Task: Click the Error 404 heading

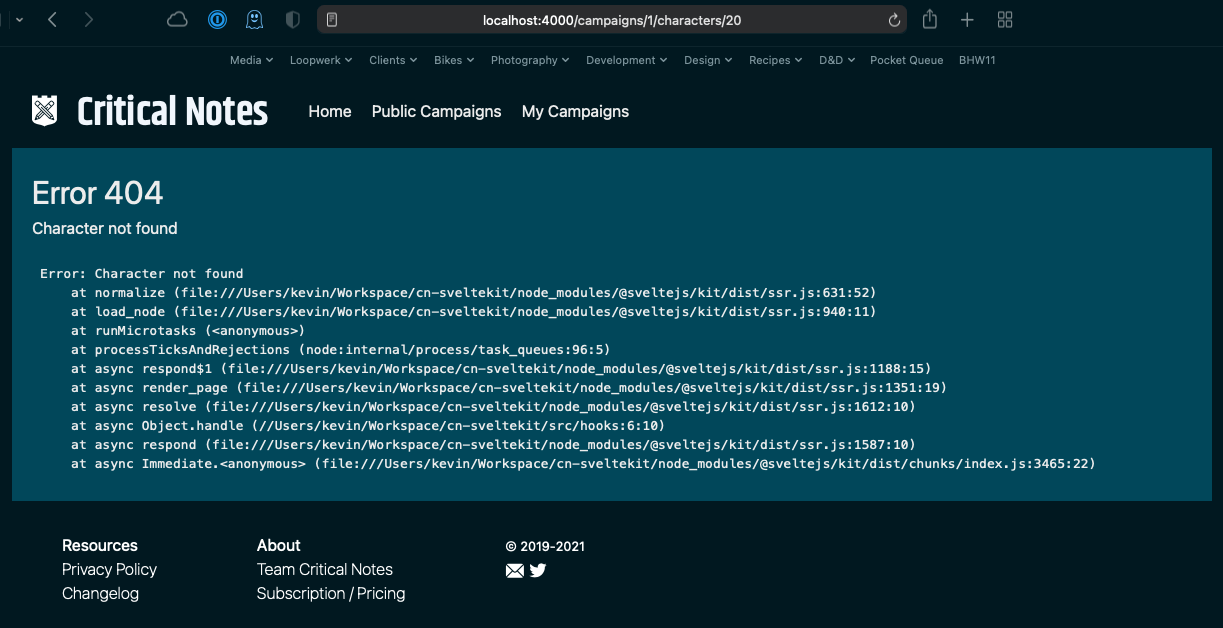Action: (97, 193)
